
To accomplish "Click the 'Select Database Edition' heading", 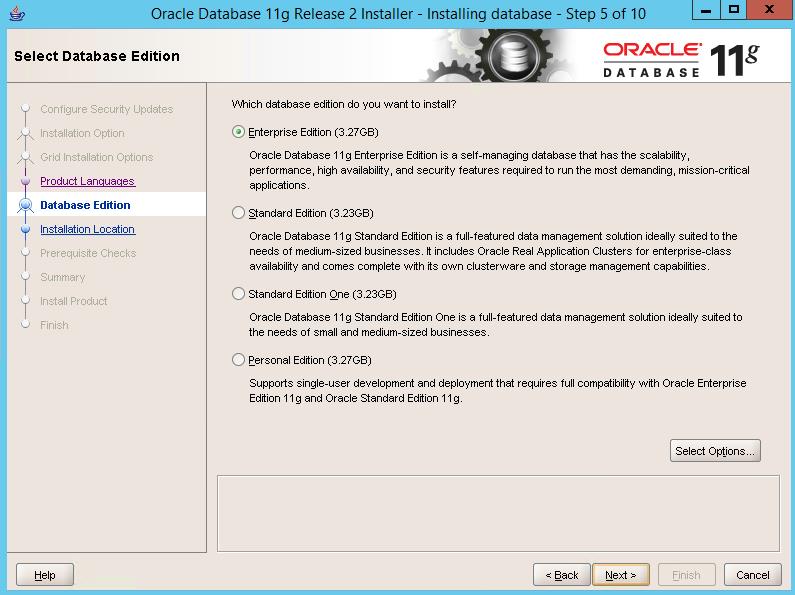I will pyautogui.click(x=97, y=56).
